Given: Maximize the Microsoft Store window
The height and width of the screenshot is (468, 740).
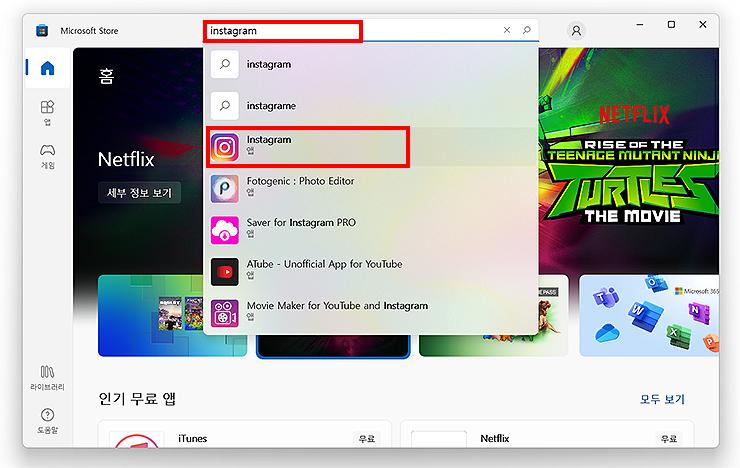Looking at the screenshot, I should [x=671, y=25].
